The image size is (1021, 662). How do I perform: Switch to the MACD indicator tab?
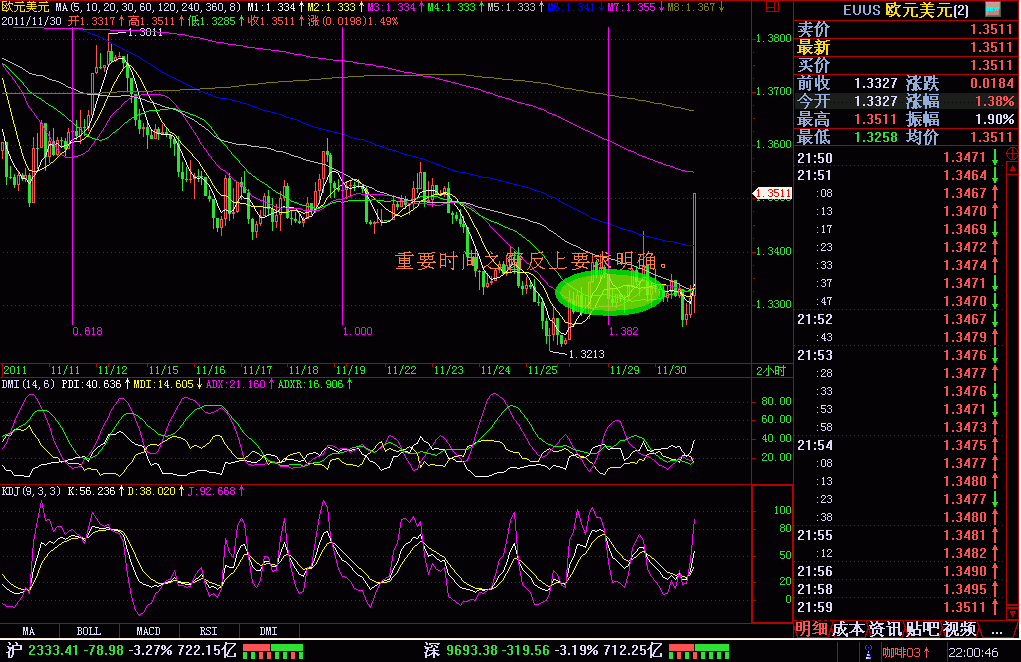[x=148, y=631]
